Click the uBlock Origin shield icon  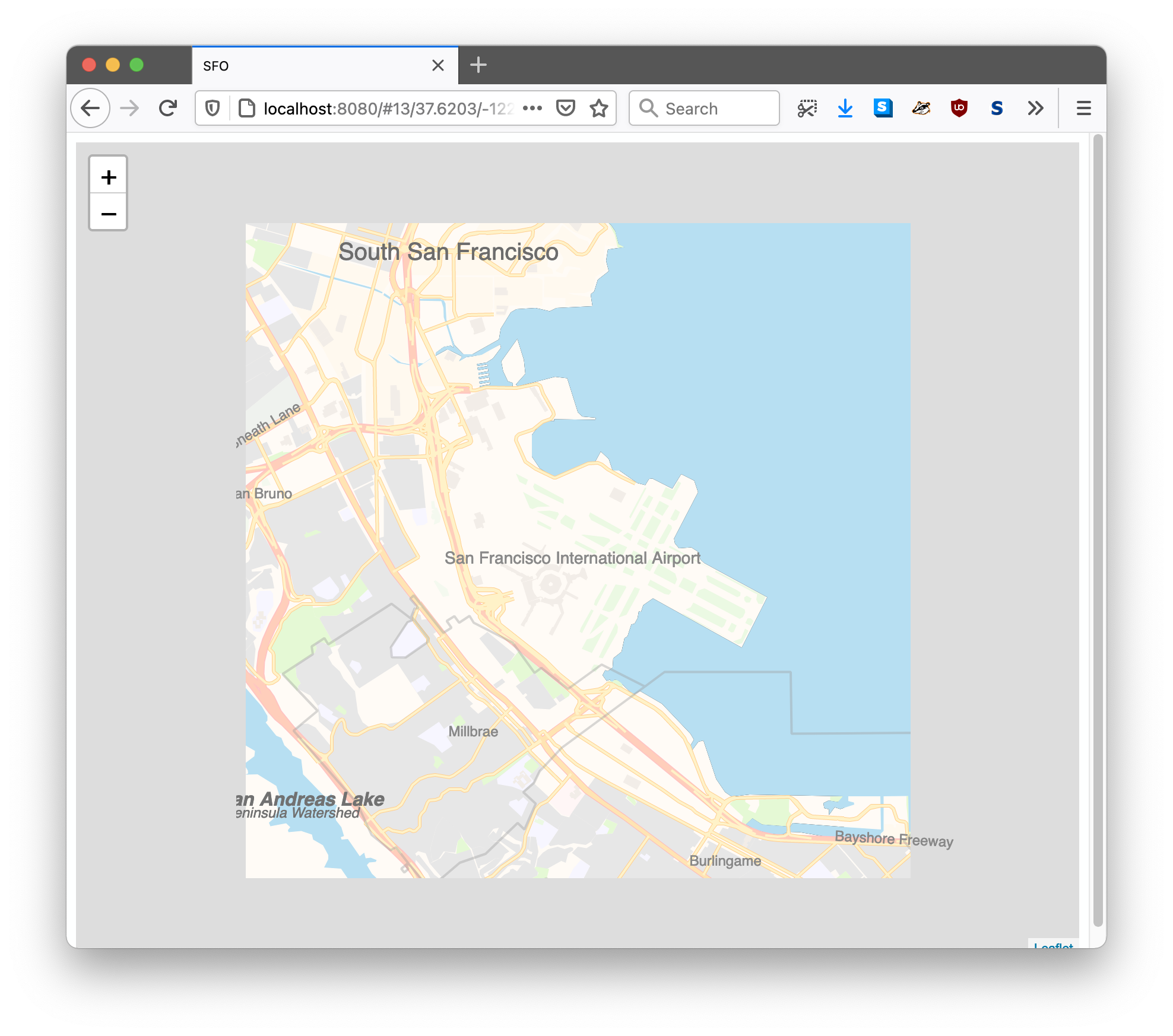click(959, 109)
